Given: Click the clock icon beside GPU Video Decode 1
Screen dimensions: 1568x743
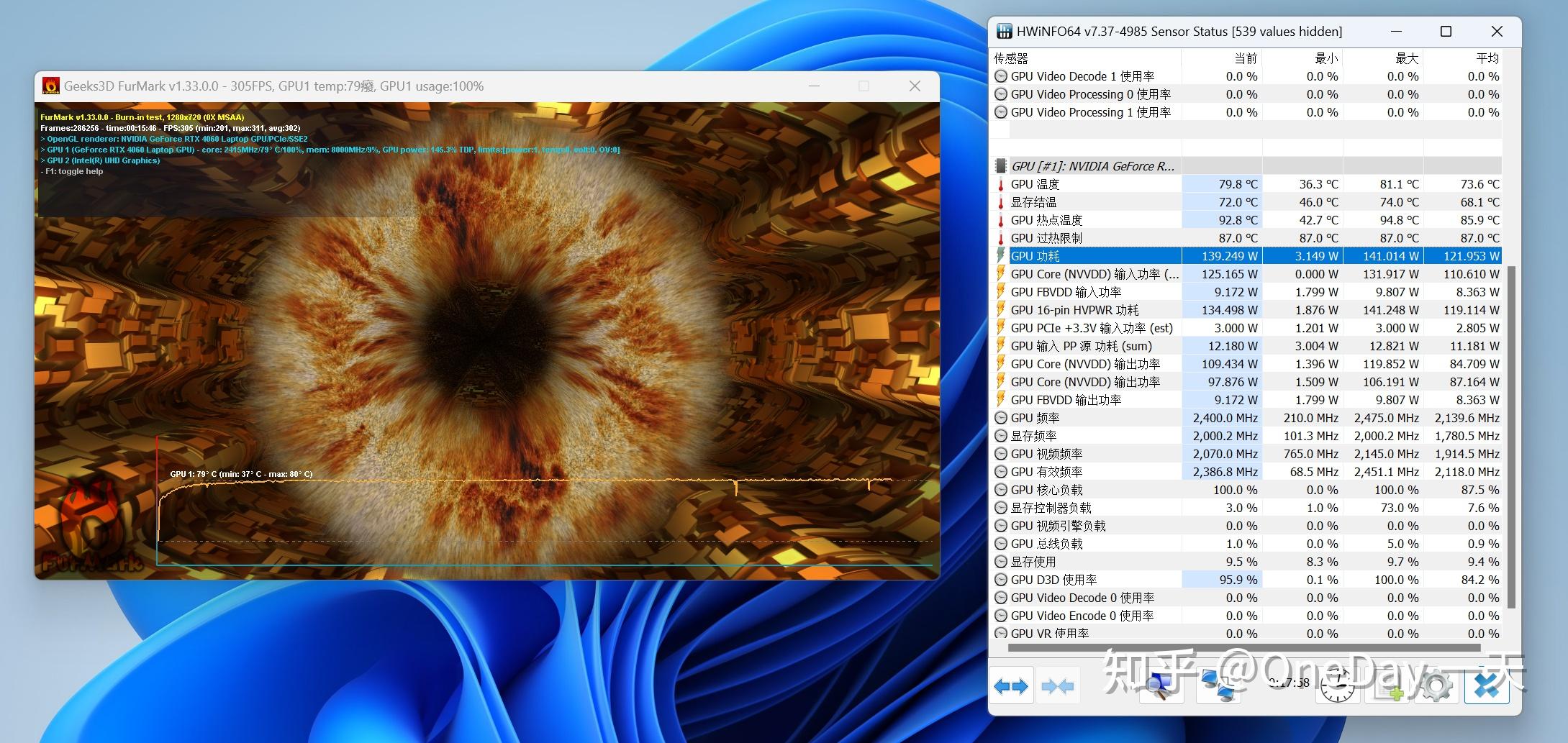Looking at the screenshot, I should tap(1000, 76).
